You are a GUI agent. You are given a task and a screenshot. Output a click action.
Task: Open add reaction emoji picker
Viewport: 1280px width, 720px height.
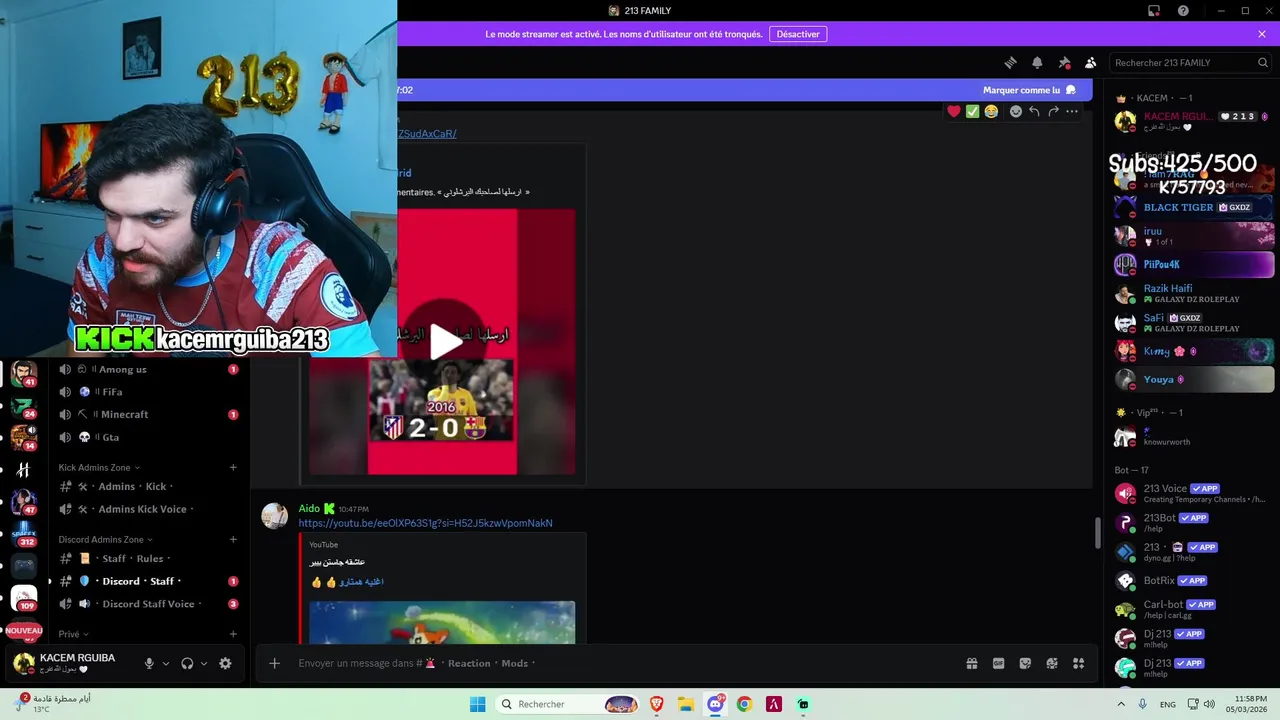coord(1016,111)
